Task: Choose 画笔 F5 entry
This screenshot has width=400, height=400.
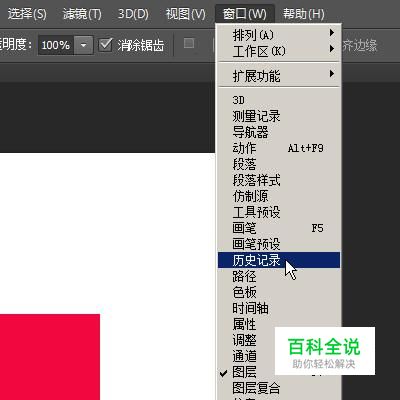Action: tap(279, 228)
